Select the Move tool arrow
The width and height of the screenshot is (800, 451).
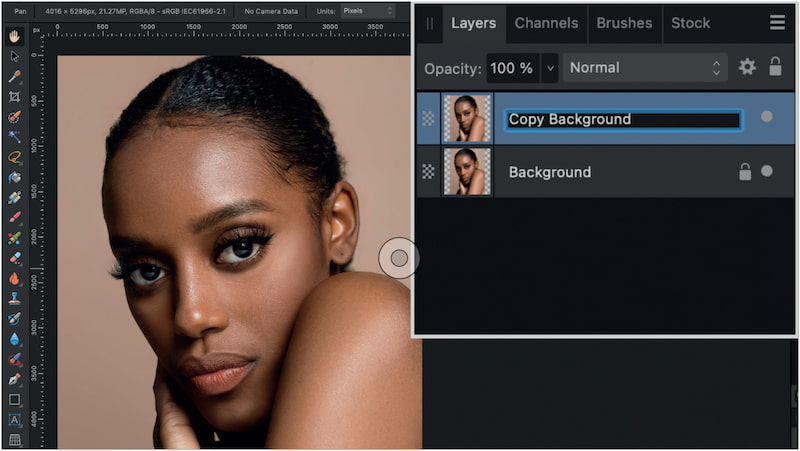click(15, 56)
